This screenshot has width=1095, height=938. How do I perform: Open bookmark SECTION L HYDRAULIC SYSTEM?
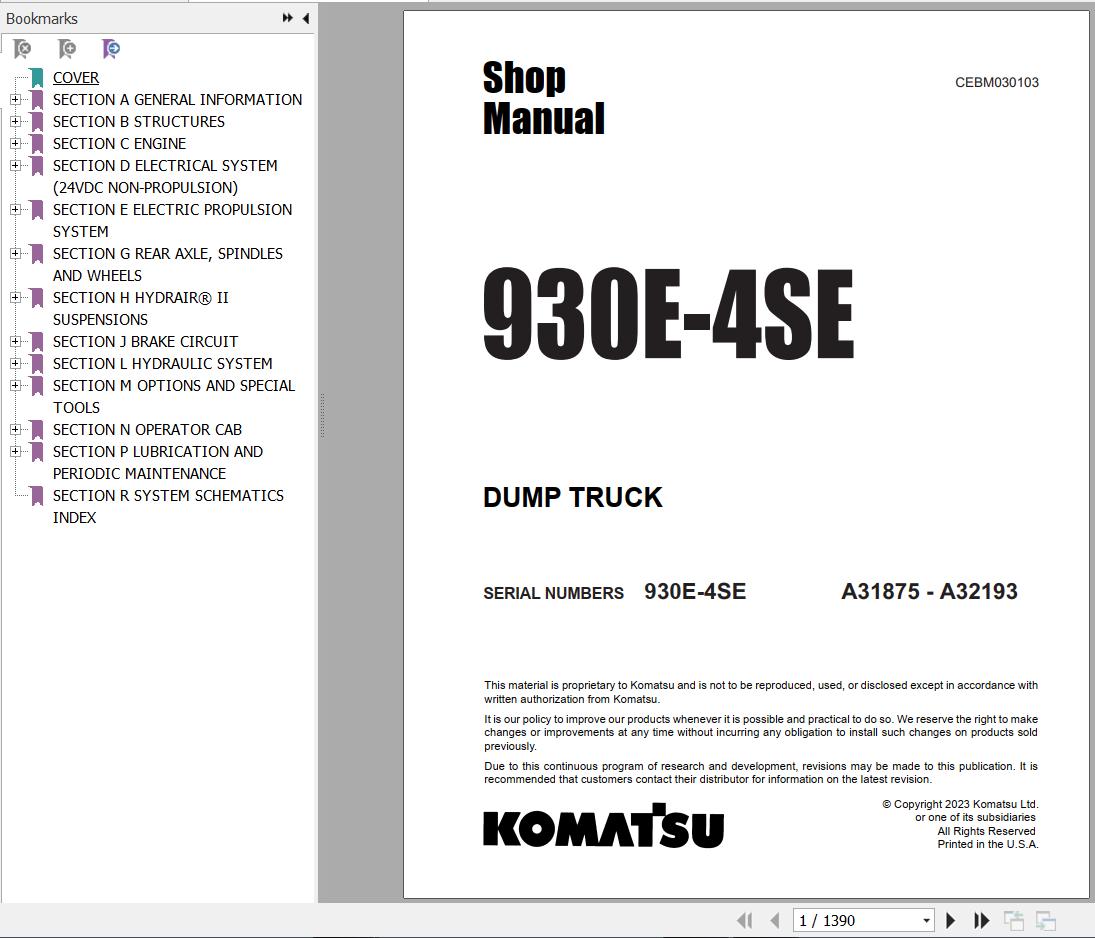coord(163,363)
